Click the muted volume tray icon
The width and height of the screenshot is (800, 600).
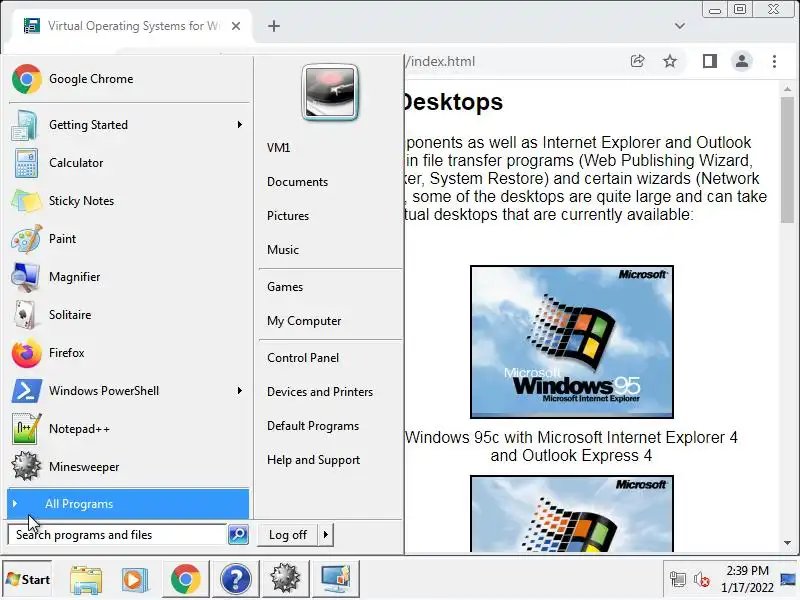click(702, 580)
